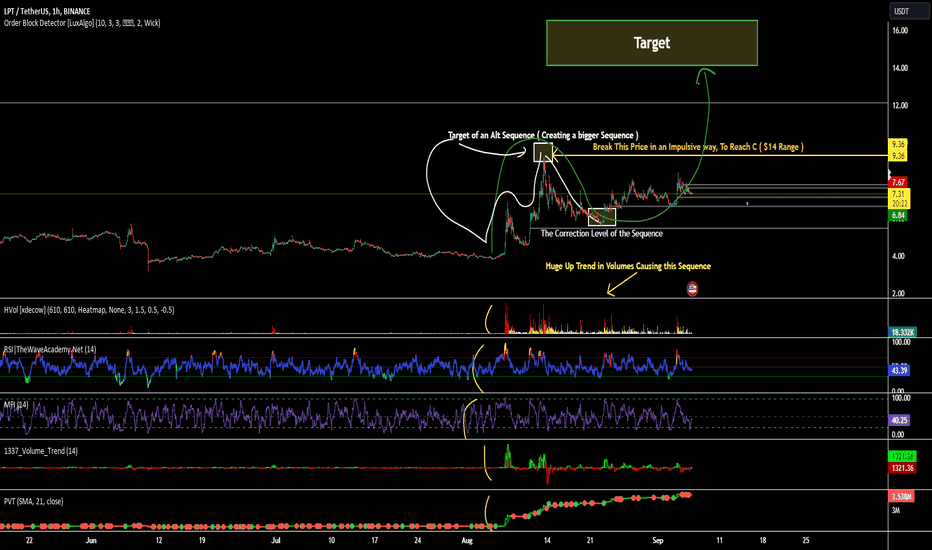
Task: Click the 14 date label on time axis
Action: (547, 540)
